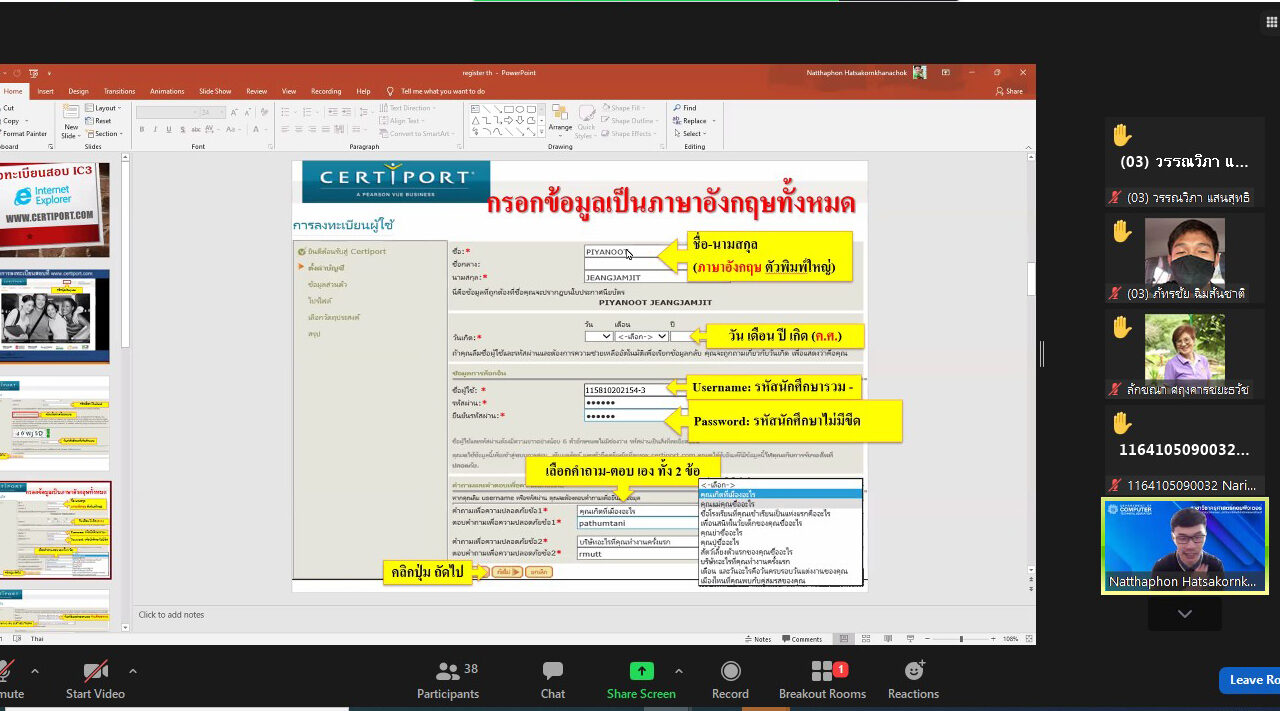Click the Share button in PowerPoint

click(x=1009, y=91)
